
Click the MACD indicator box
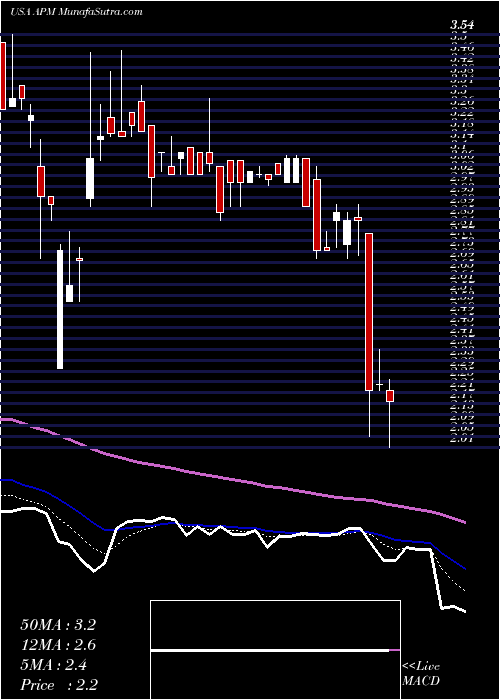pos(275,650)
